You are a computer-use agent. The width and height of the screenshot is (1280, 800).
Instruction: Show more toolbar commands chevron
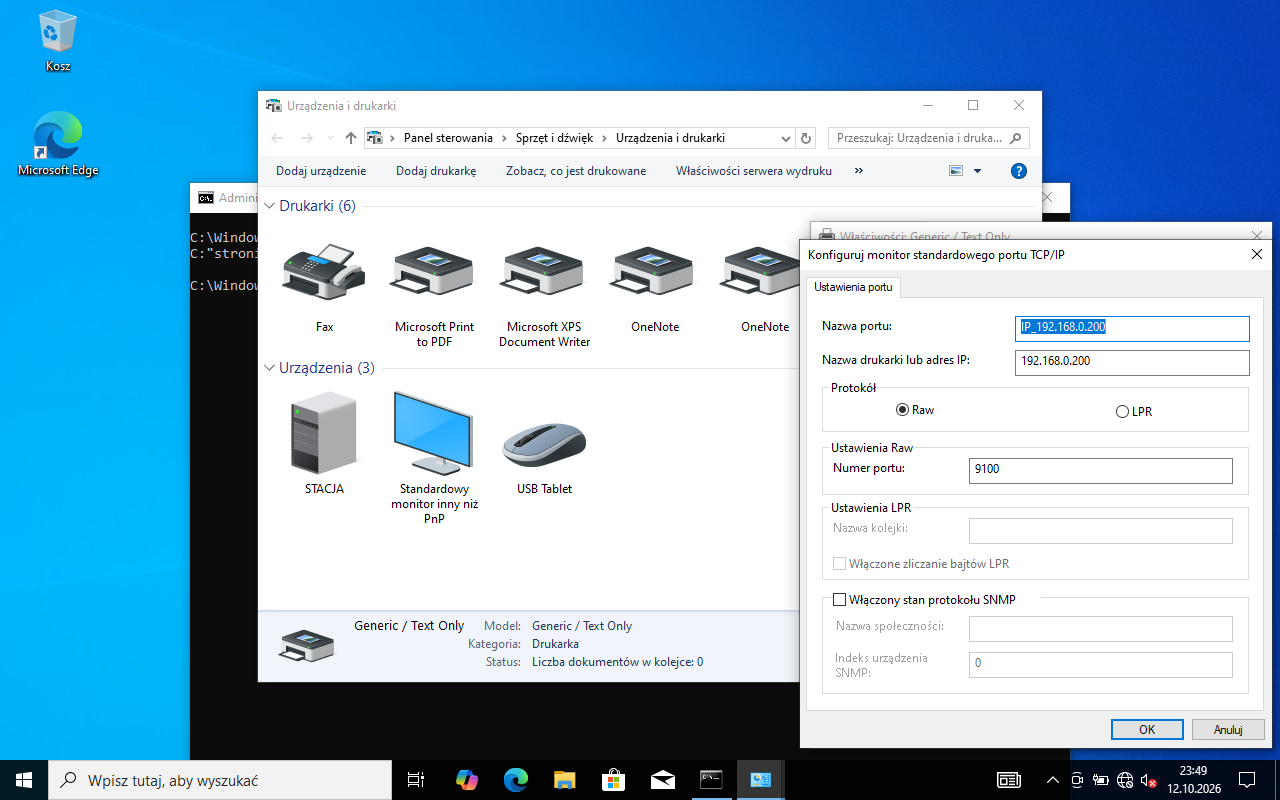pos(858,171)
